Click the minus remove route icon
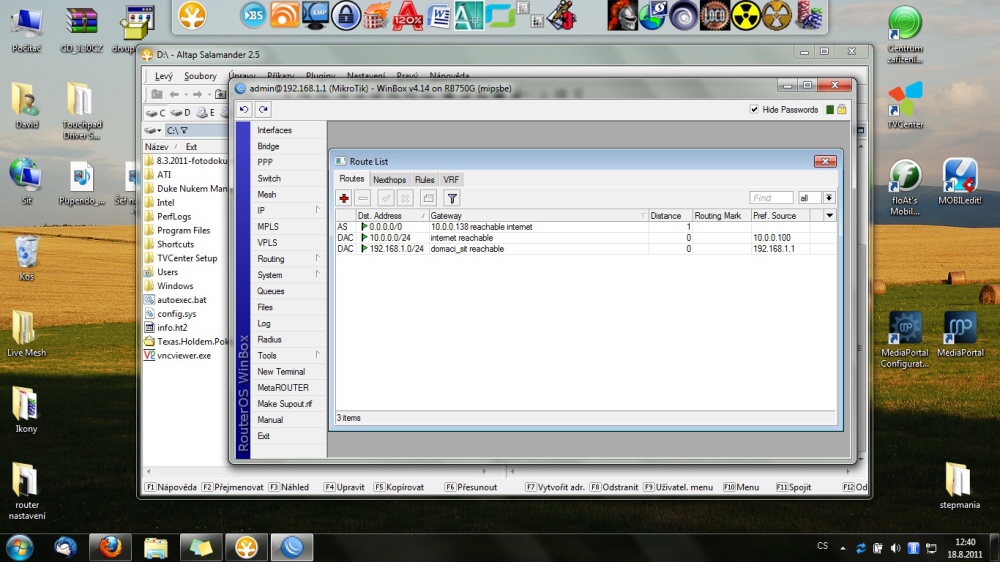This screenshot has height=562, width=1000. 363,198
